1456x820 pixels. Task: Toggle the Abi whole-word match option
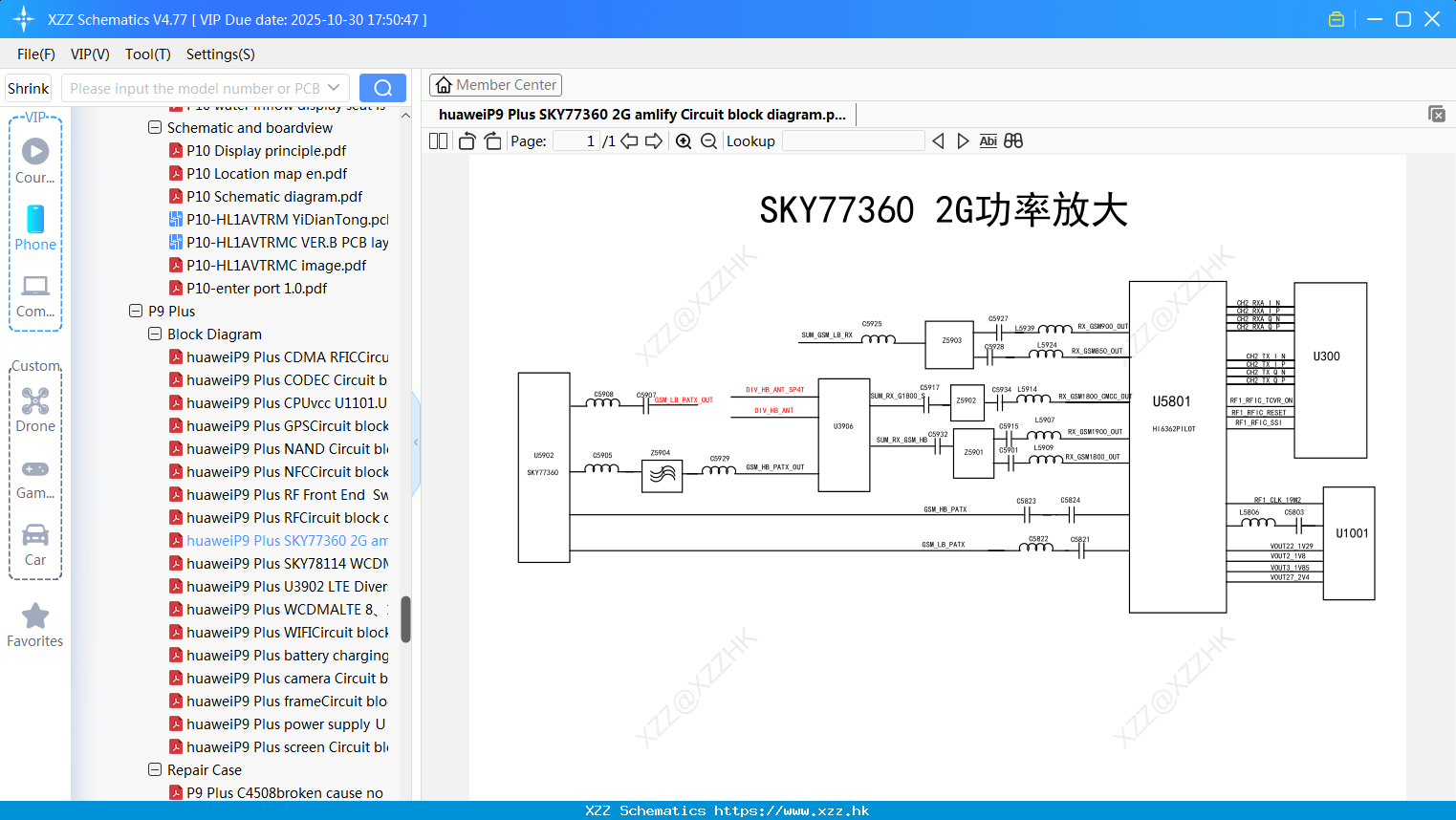point(988,141)
